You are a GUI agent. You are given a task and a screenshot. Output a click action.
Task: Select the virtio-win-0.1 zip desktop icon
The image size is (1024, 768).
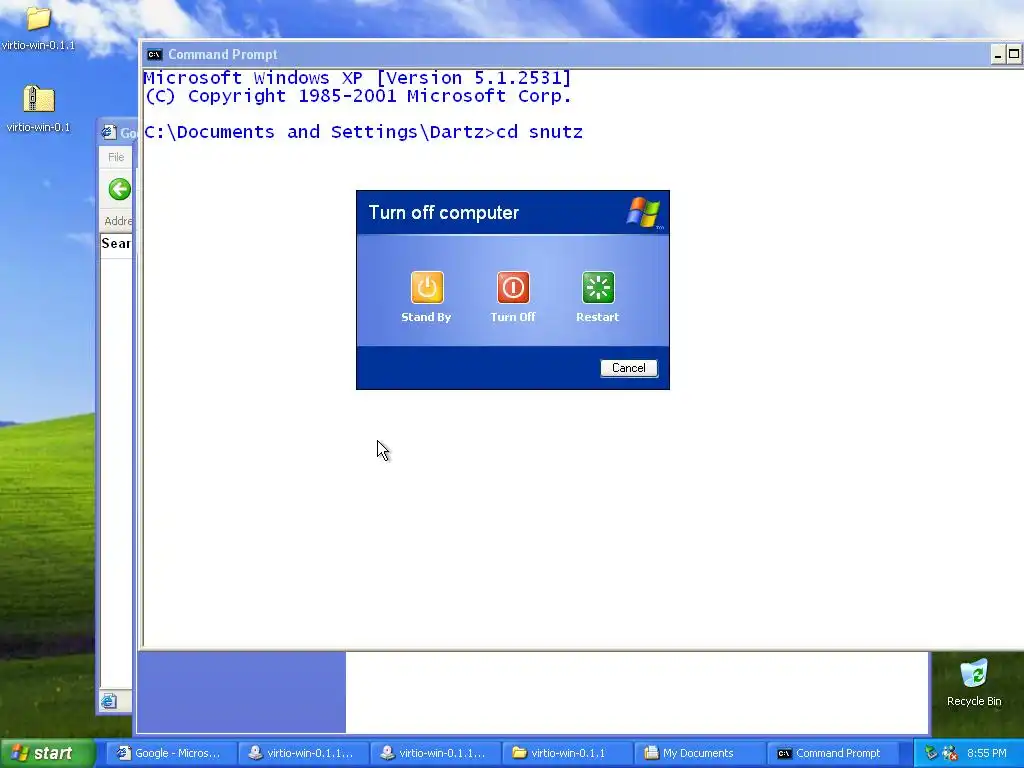38,108
